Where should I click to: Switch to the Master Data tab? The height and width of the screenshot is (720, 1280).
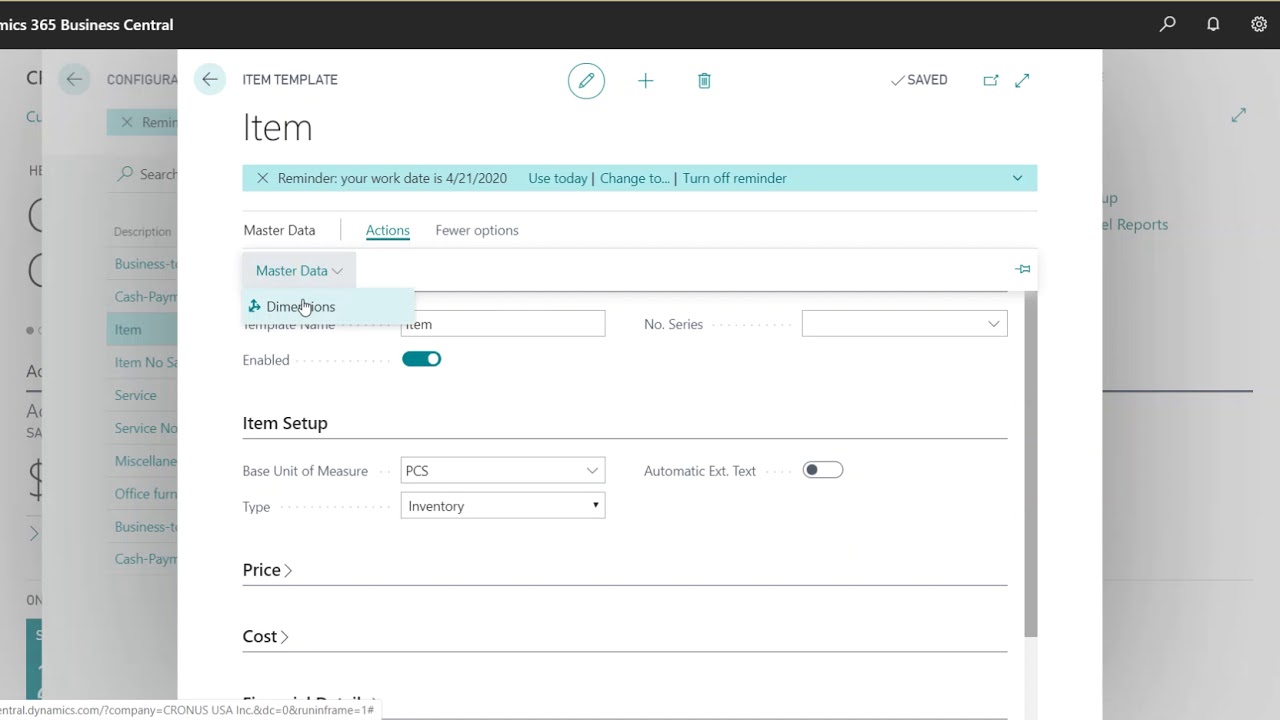coord(279,230)
